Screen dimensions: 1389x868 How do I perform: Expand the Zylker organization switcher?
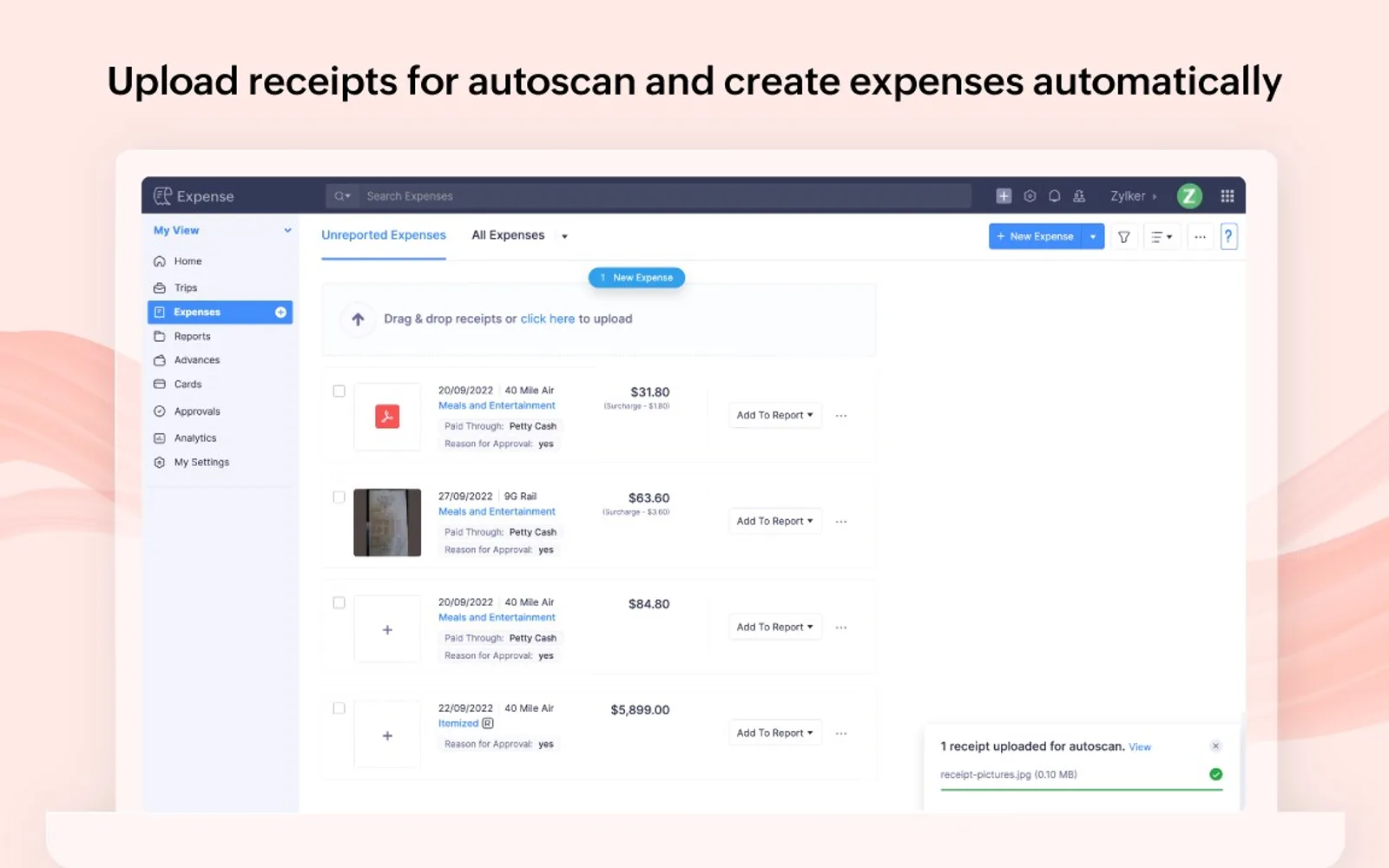1134,196
